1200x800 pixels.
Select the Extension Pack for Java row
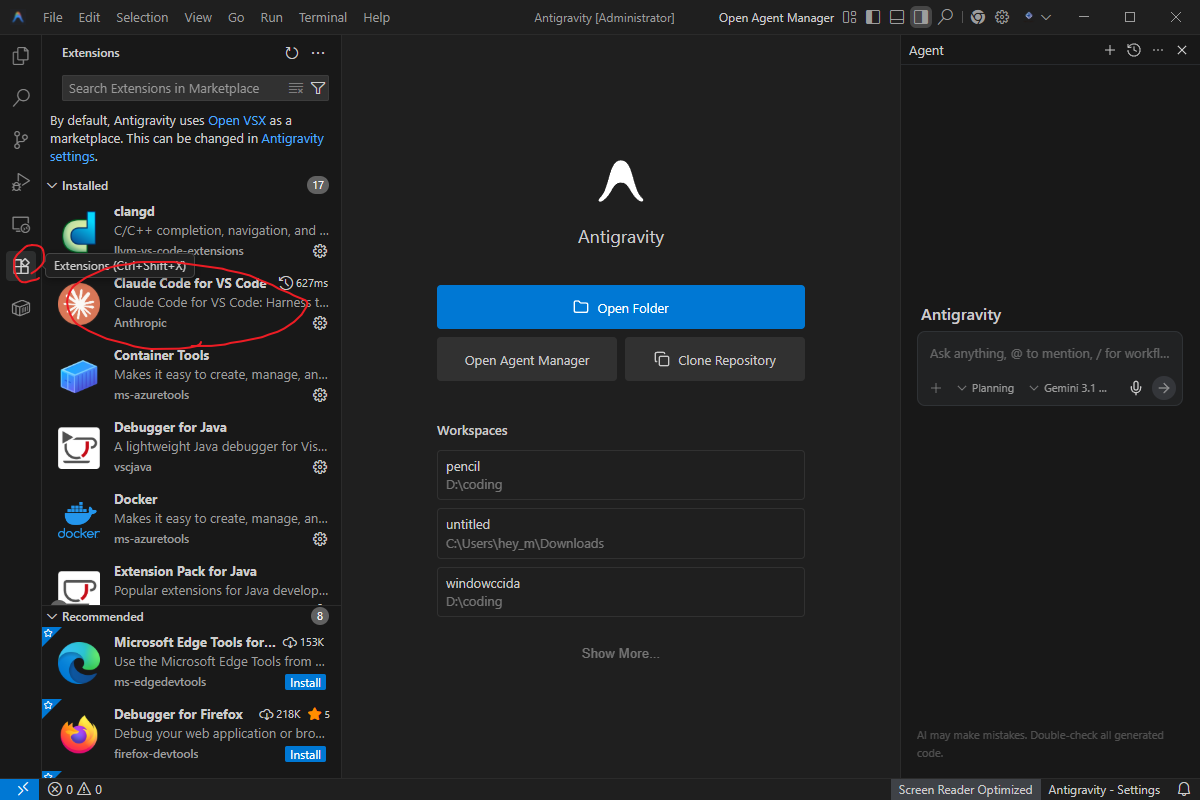(x=191, y=581)
